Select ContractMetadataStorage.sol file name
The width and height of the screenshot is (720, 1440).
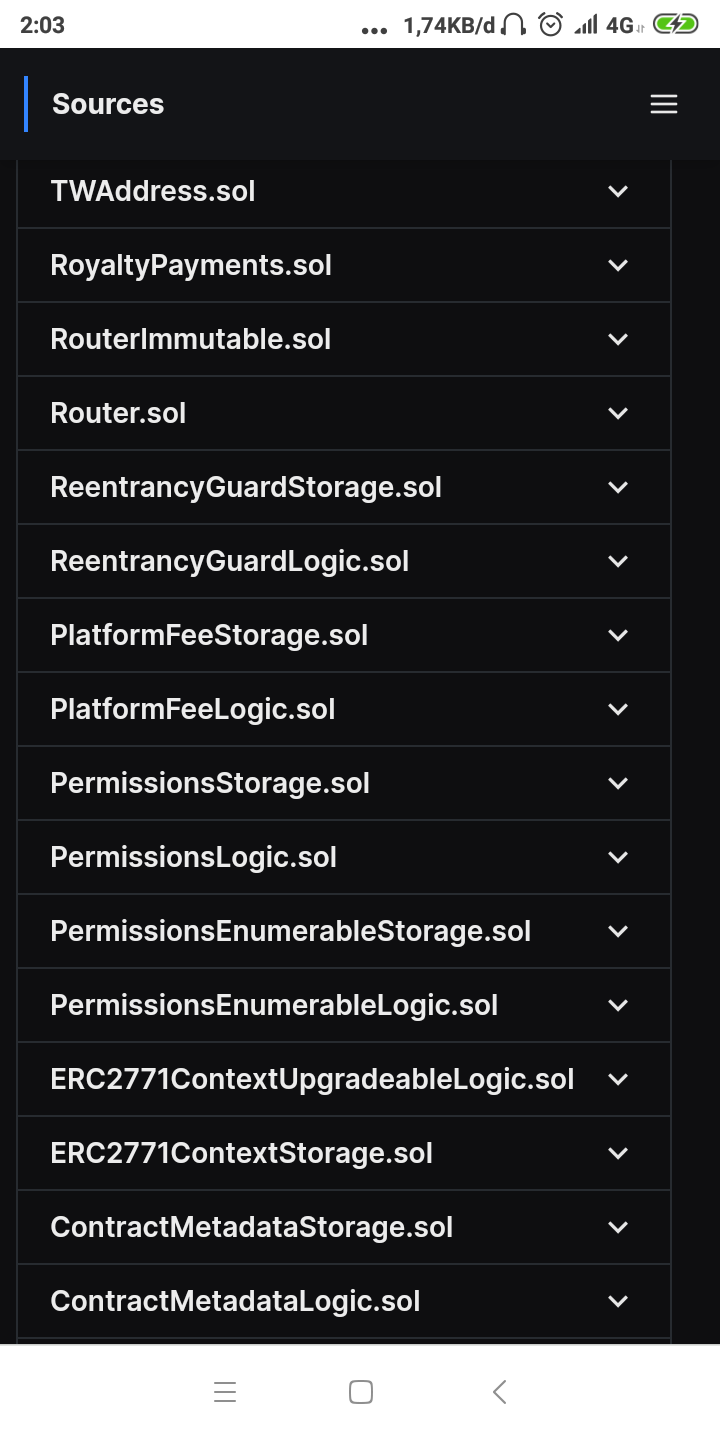[x=251, y=1227]
